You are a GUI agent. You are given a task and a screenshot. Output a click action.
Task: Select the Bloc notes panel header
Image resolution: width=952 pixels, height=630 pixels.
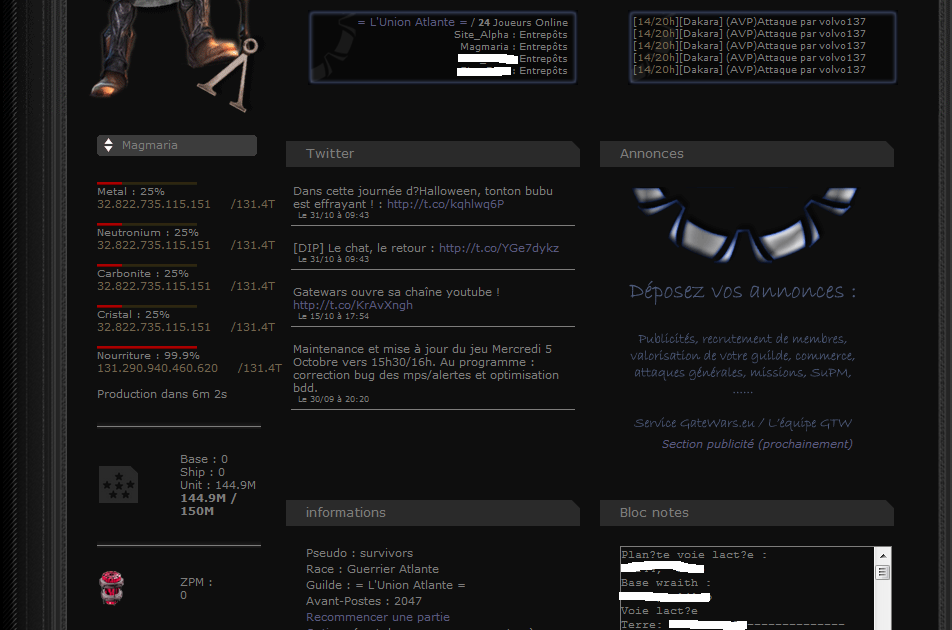tap(745, 513)
